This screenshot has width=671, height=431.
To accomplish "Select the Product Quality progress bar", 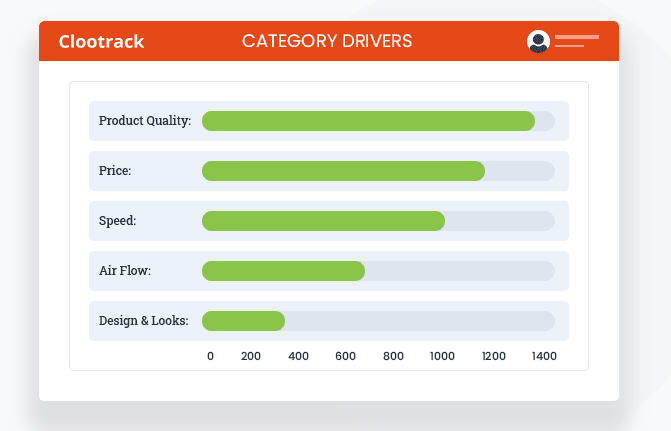I will 378,121.
